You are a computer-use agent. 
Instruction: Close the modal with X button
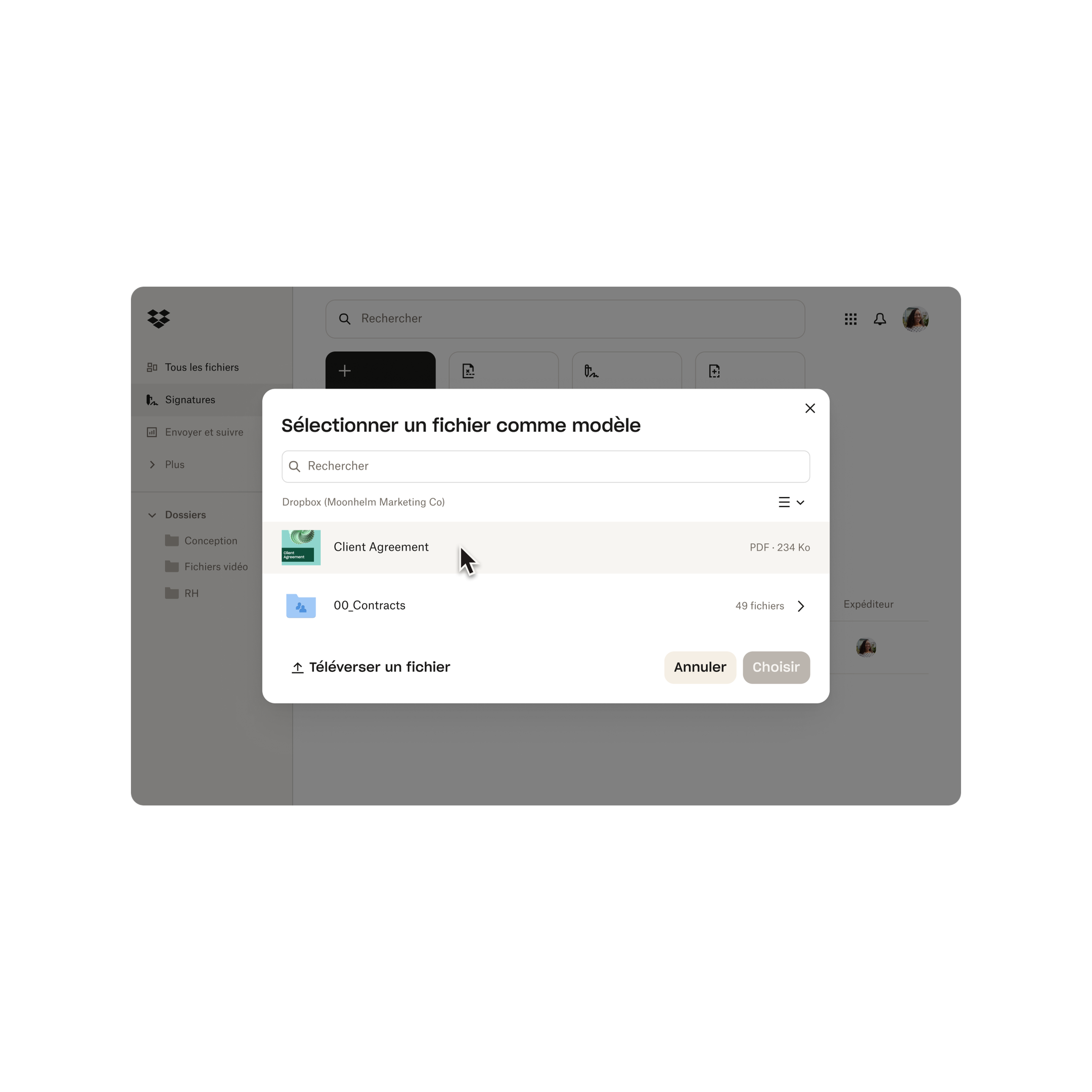click(810, 408)
